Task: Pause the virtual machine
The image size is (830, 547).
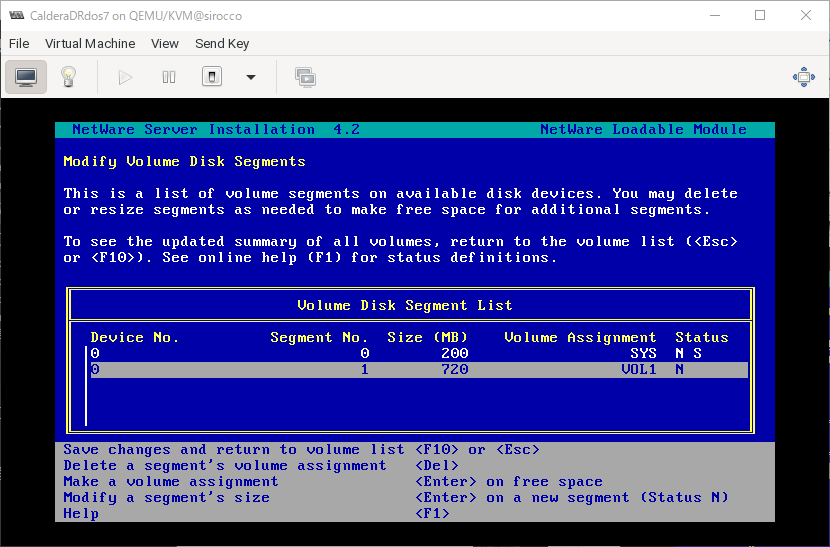Action: tap(169, 78)
